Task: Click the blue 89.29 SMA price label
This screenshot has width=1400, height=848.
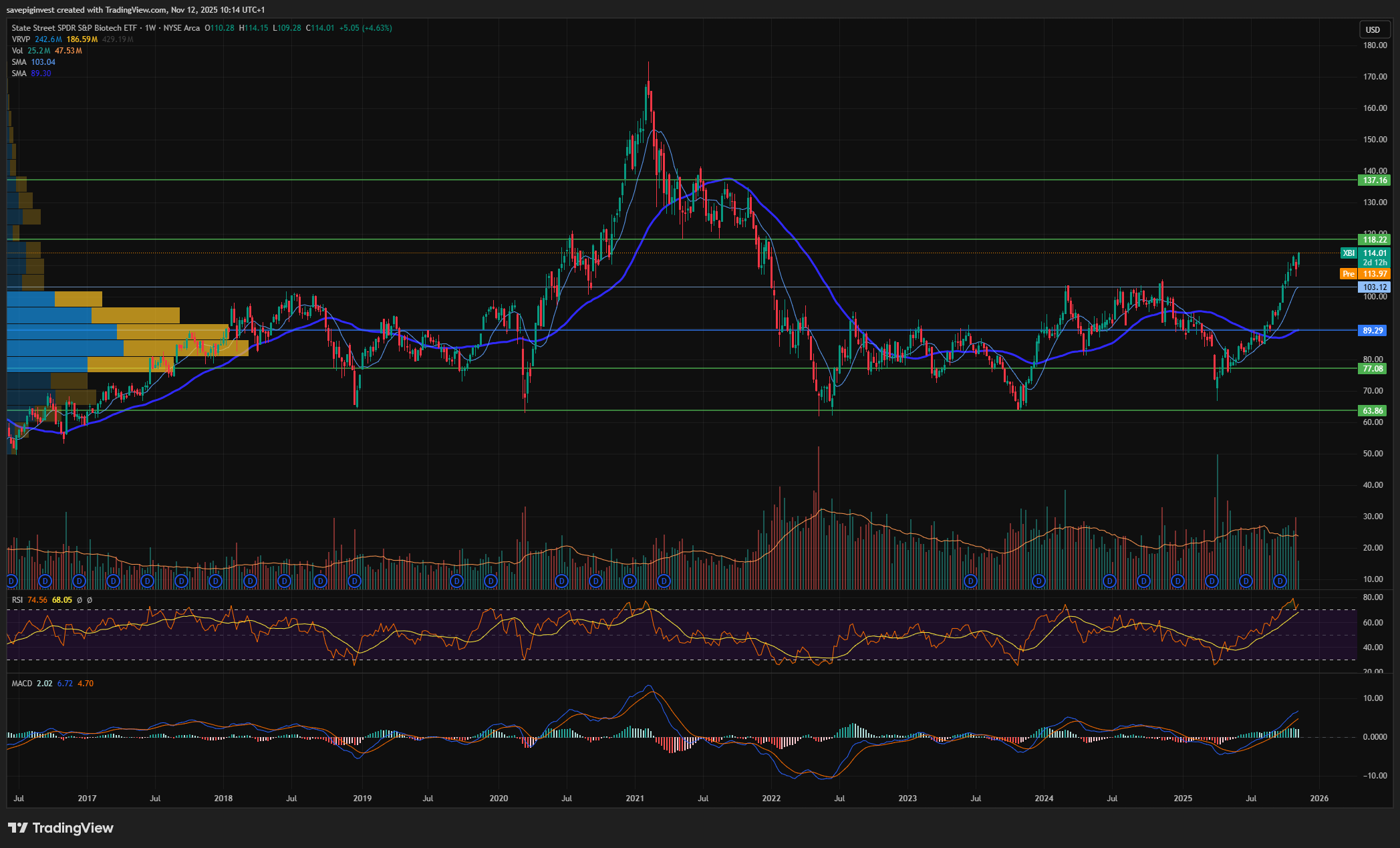Action: 1373,331
